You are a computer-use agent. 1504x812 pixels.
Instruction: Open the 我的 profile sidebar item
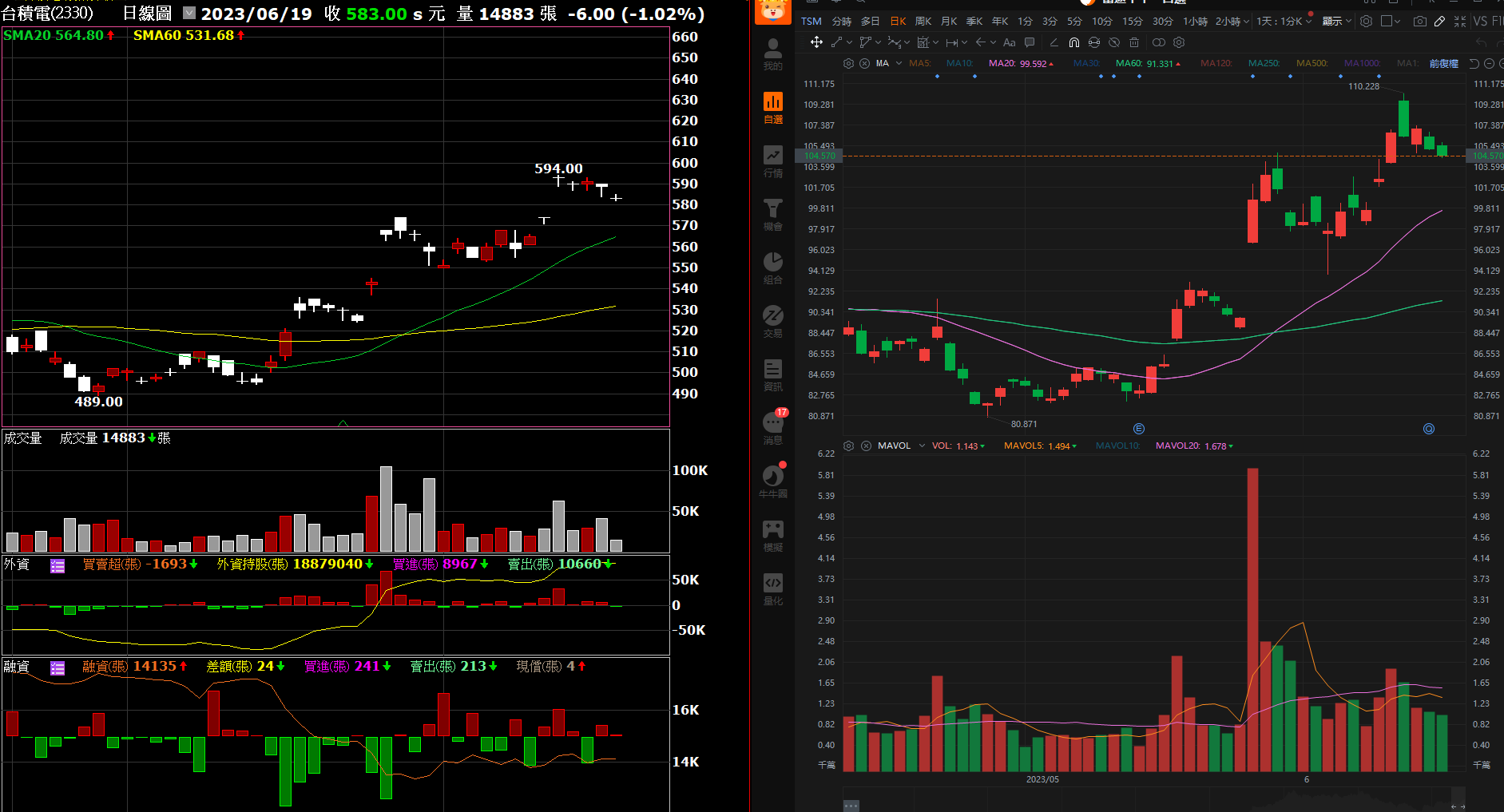[773, 54]
